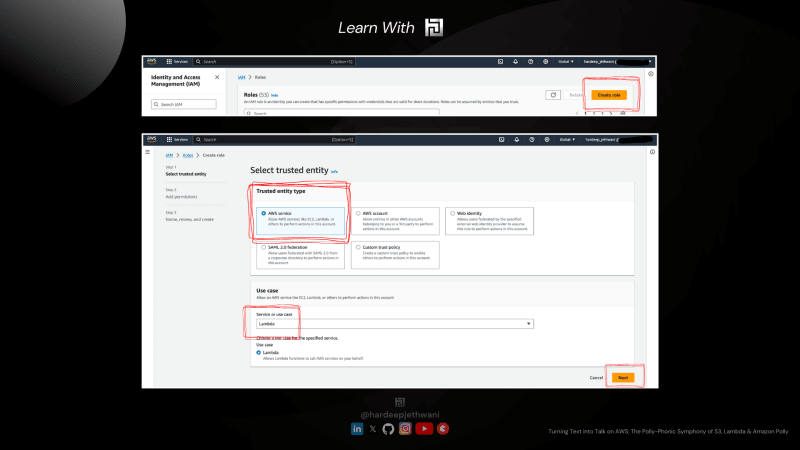Open the Service or use case dropdown
Image resolution: width=800 pixels, height=450 pixels.
tap(394, 323)
